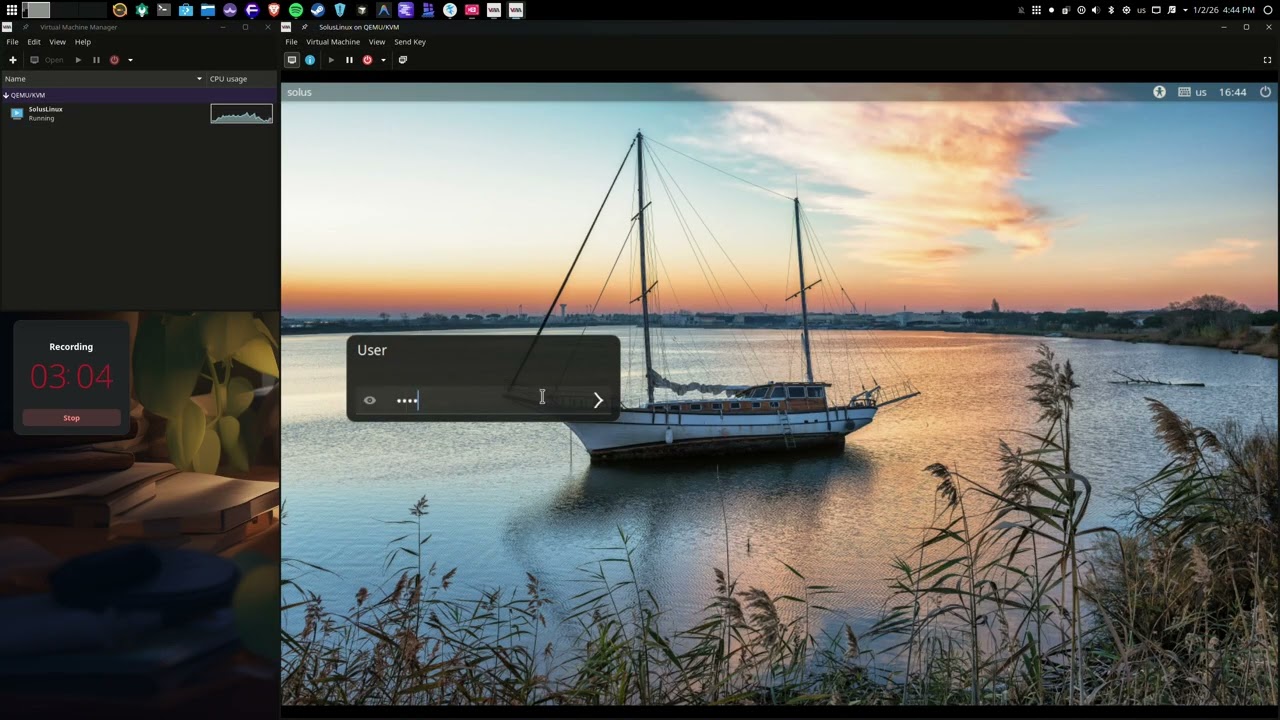Click the red power icon in console toolbar
Image resolution: width=1280 pixels, height=720 pixels.
pos(367,60)
